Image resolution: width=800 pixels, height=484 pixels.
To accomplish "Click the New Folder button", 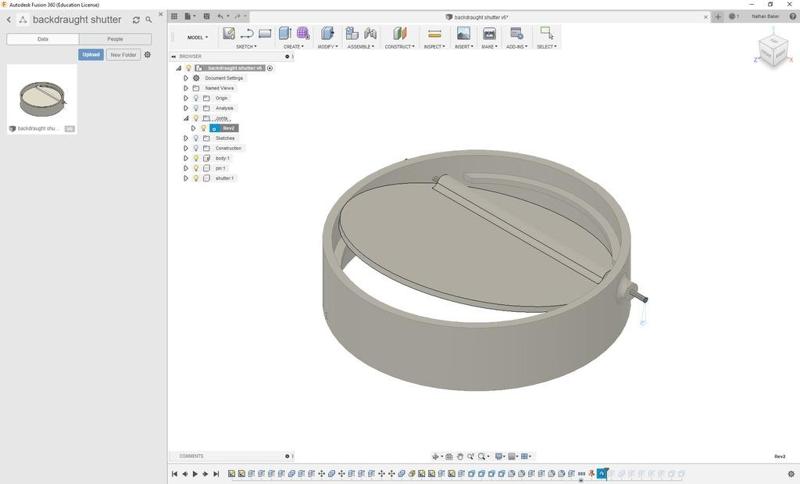I will [123, 55].
